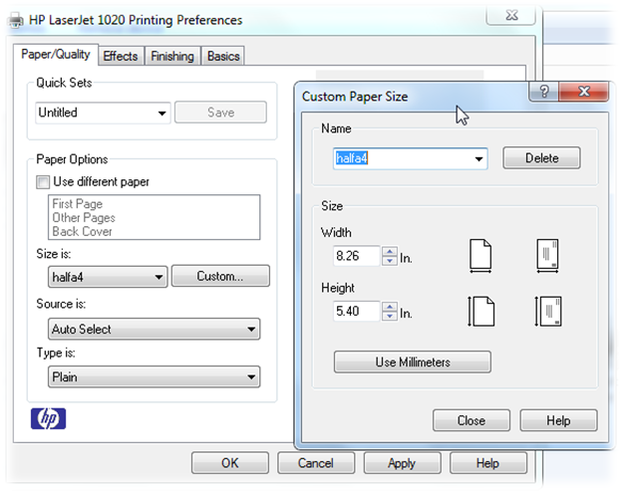
Task: Select the envelope height diagram icon
Action: (548, 311)
